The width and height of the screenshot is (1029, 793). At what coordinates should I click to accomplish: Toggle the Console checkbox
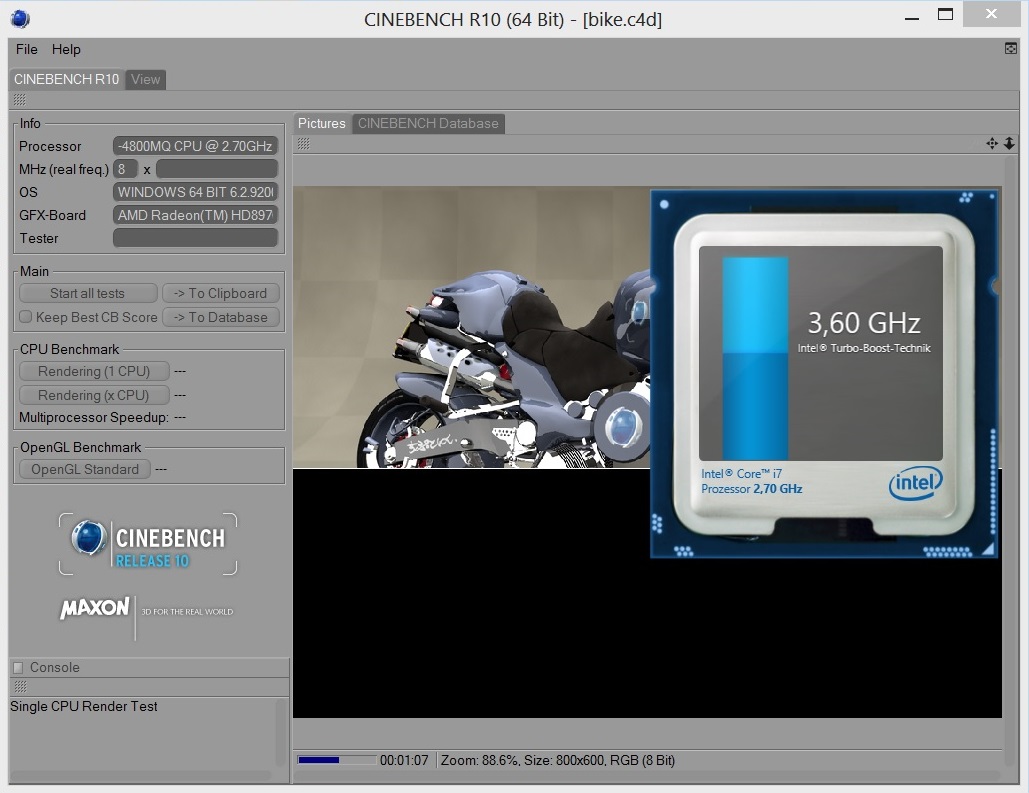point(18,668)
